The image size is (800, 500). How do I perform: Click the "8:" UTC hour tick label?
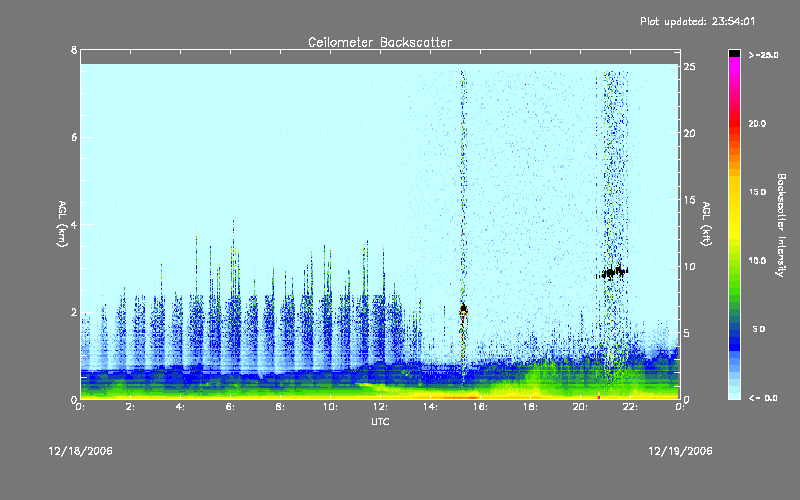click(281, 407)
